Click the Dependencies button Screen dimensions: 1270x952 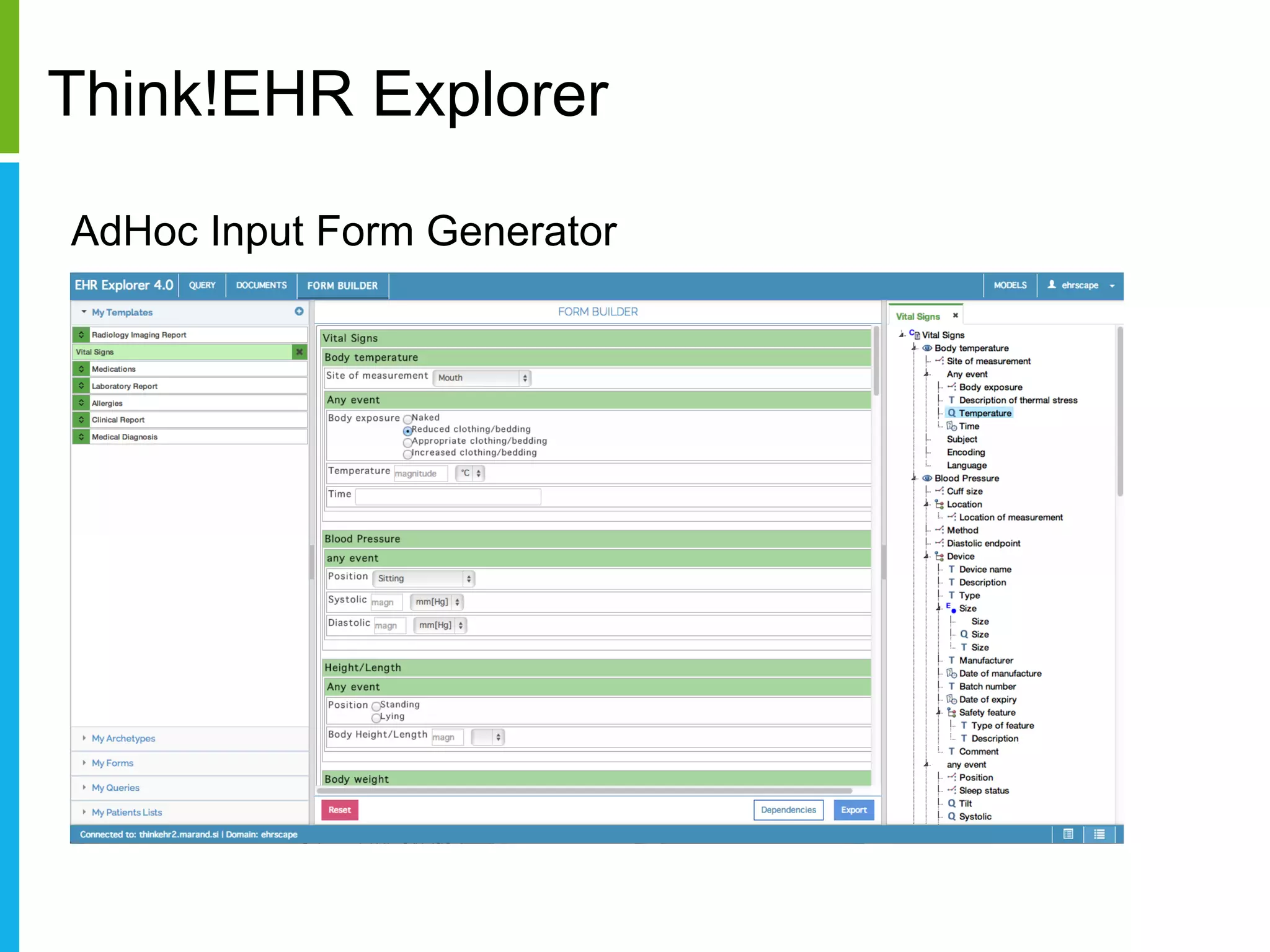pyautogui.click(x=788, y=809)
